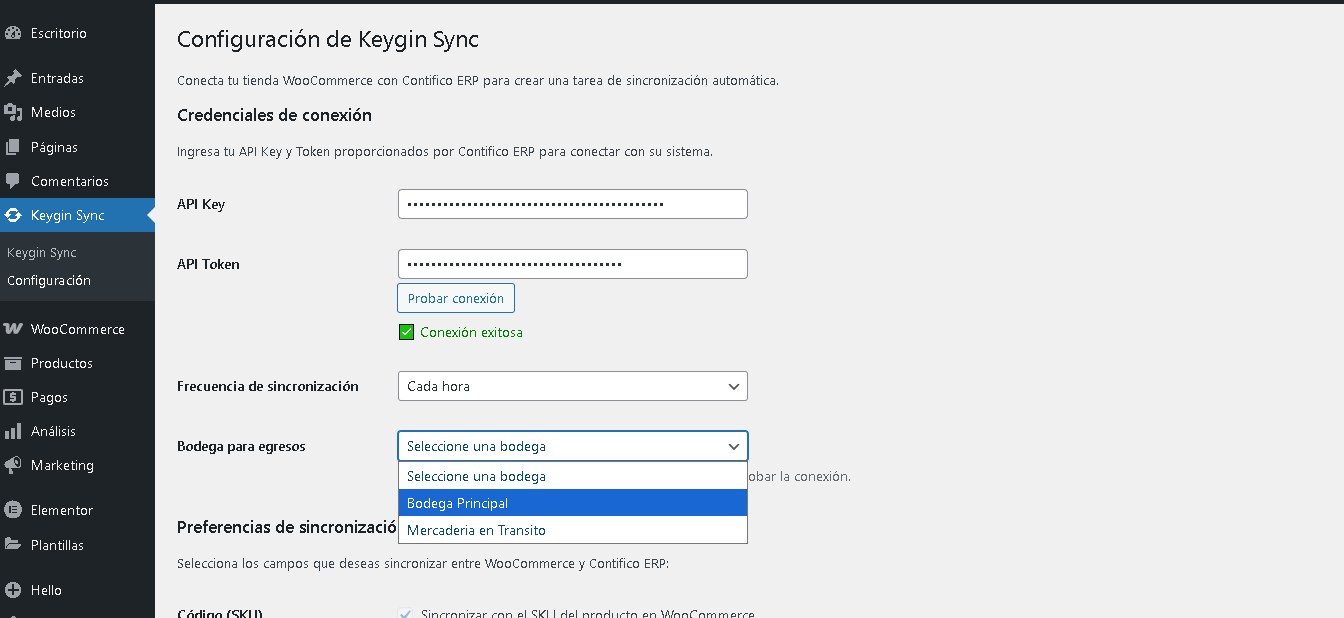Click the Medios media icon

pos(13,112)
